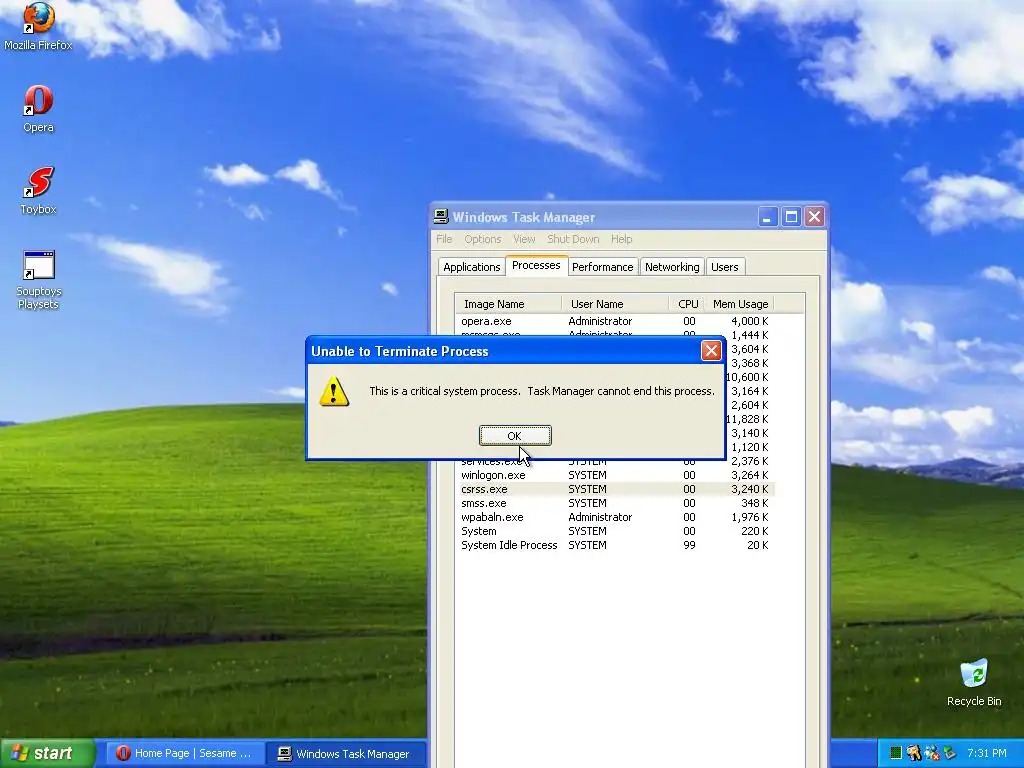The width and height of the screenshot is (1024, 768).
Task: Select the wpabaln.exe process row
Action: [615, 517]
